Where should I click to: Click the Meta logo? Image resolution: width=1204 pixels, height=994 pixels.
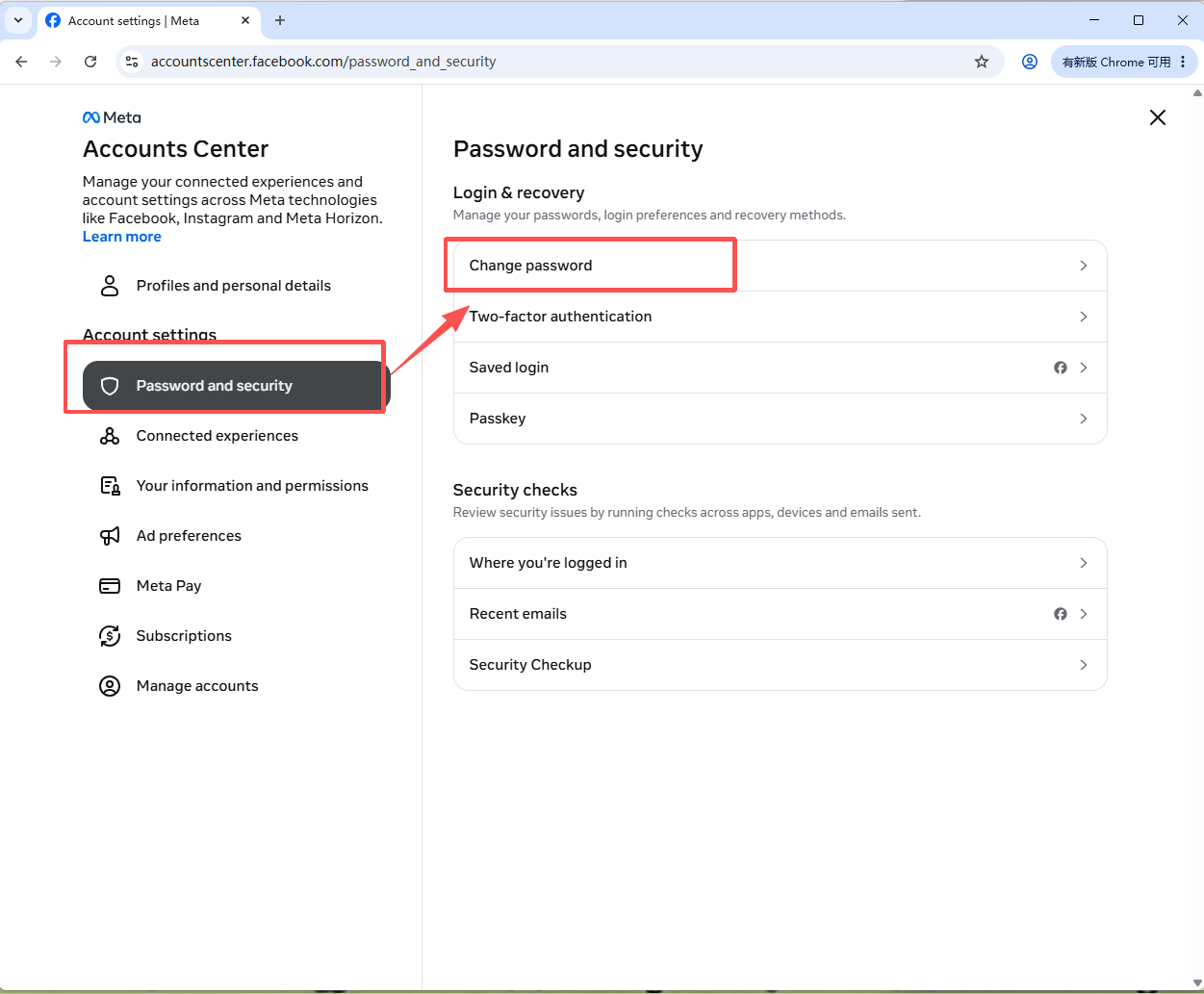tap(112, 117)
